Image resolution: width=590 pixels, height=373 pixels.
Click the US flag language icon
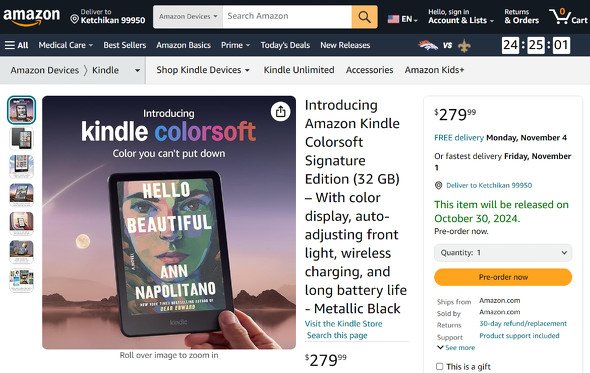(393, 19)
